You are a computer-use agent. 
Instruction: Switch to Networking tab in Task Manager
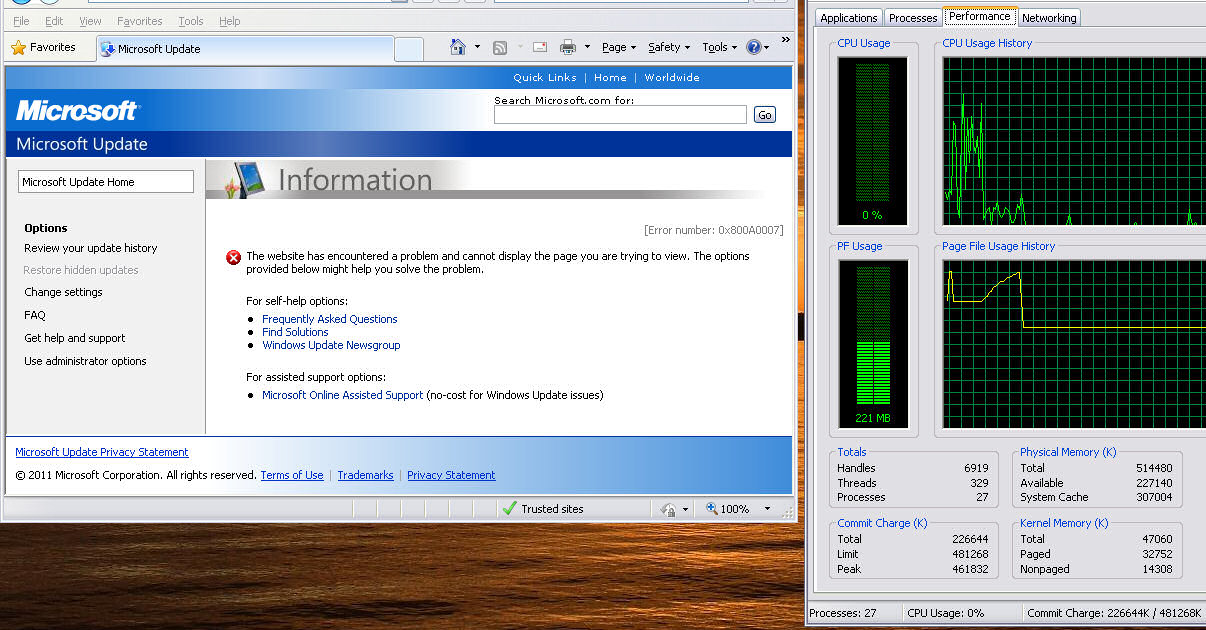click(x=1049, y=18)
